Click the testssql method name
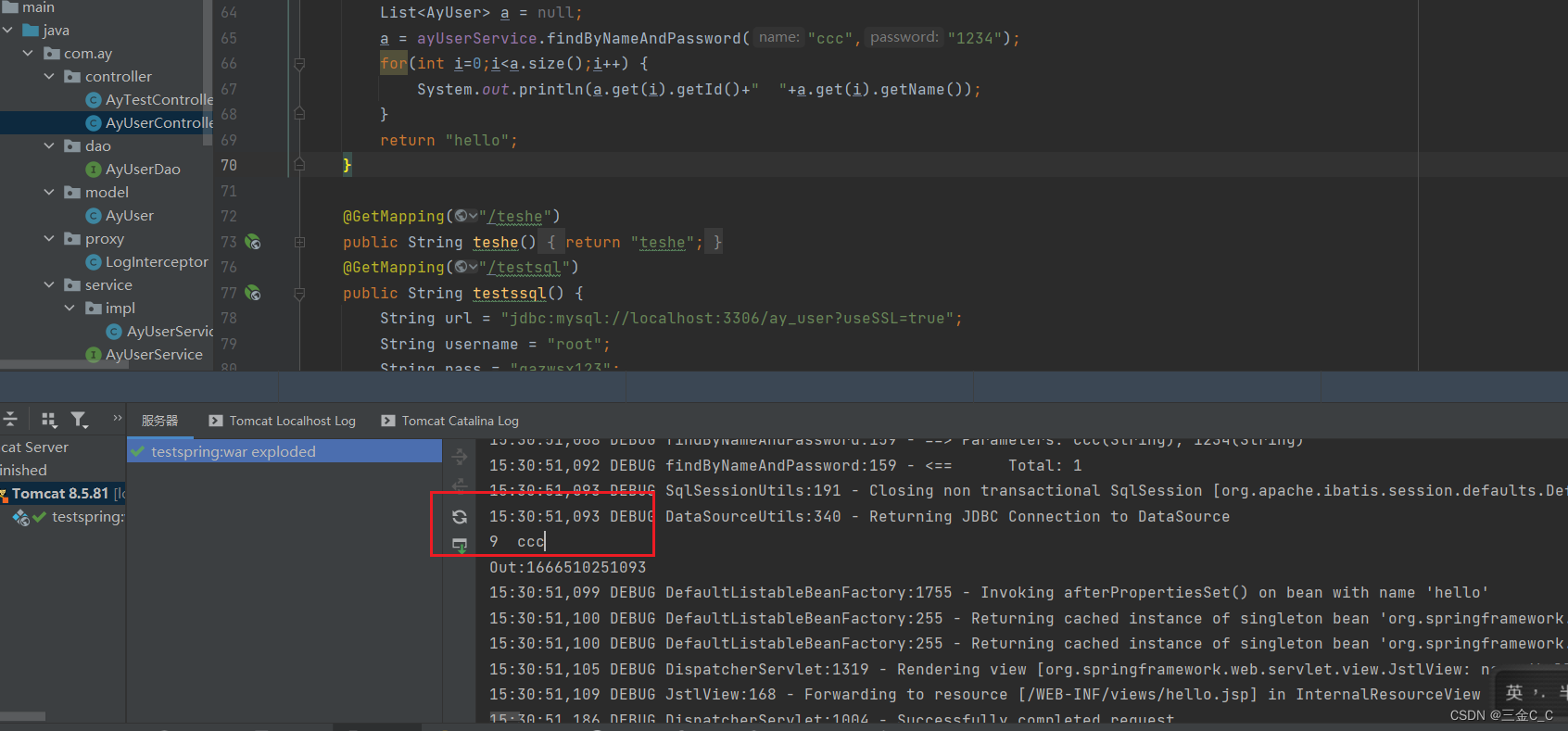The width and height of the screenshot is (1568, 731). 510,293
